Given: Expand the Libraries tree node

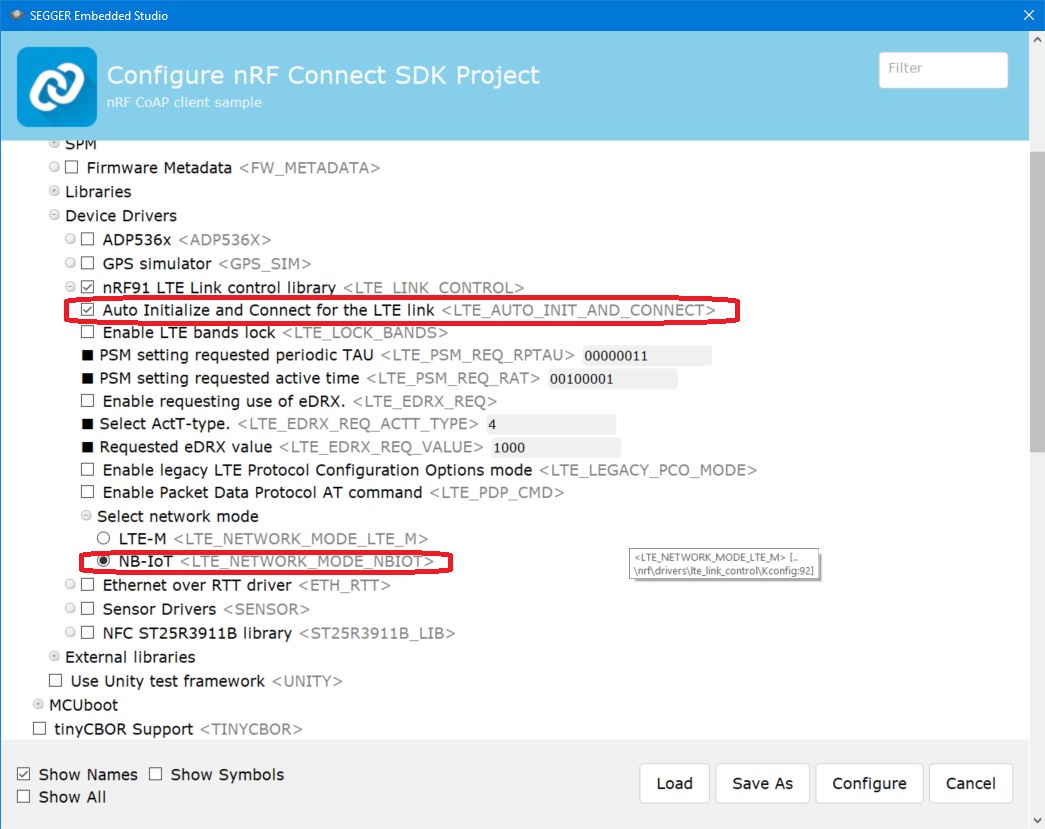Looking at the screenshot, I should [x=54, y=192].
